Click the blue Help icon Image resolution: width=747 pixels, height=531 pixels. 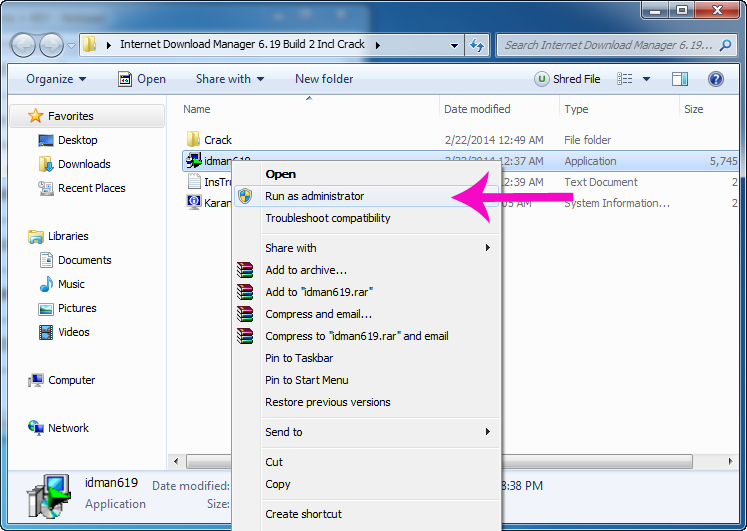pos(716,79)
